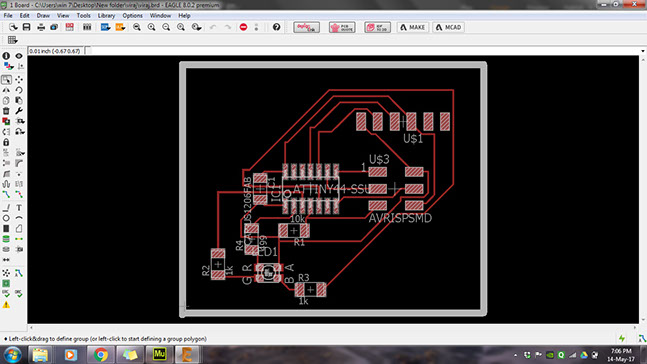Click the Open file icon in toolbar
Viewport: 647px width, 364px height.
pos(13,27)
